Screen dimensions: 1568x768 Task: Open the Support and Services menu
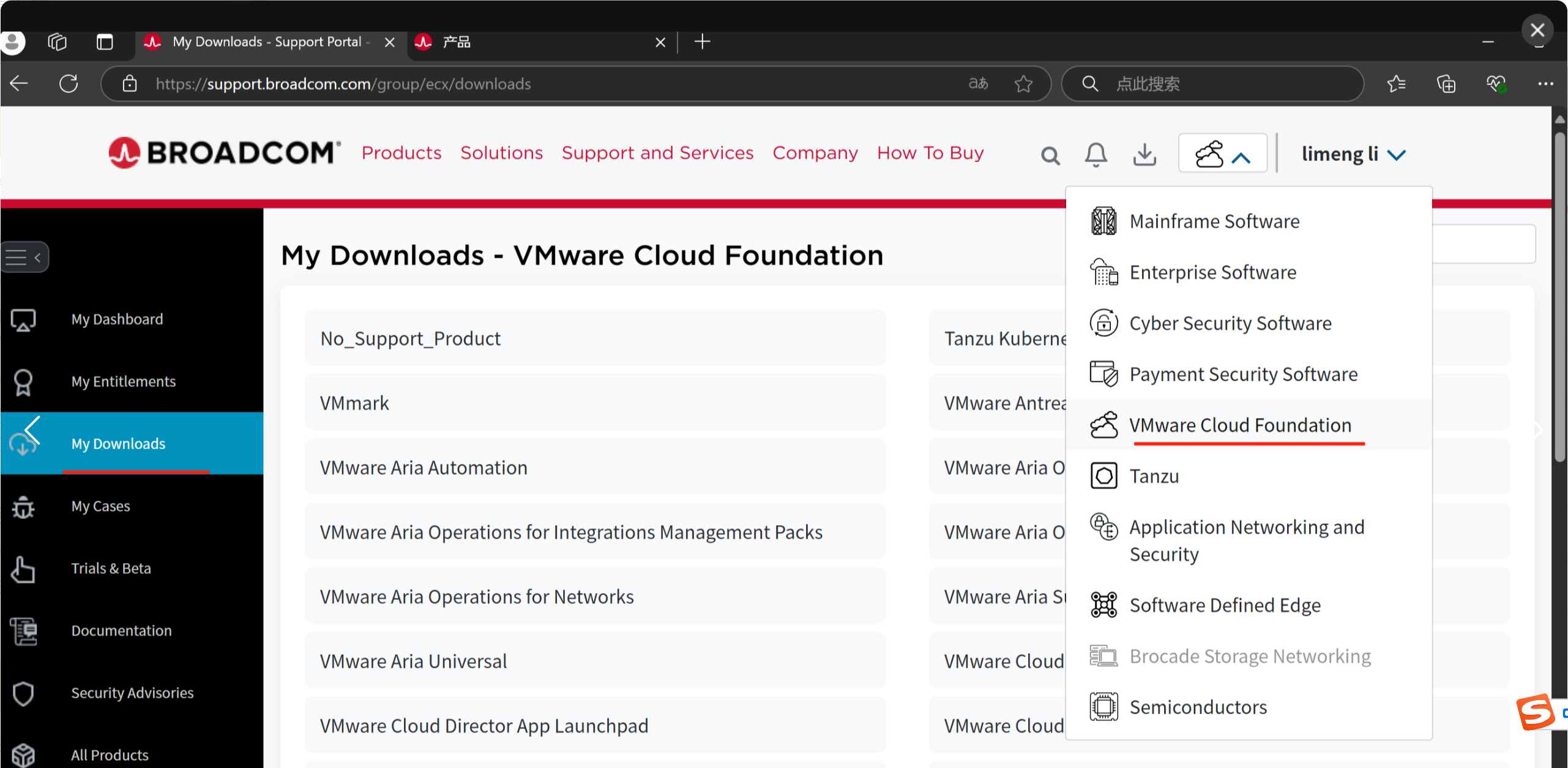[657, 153]
